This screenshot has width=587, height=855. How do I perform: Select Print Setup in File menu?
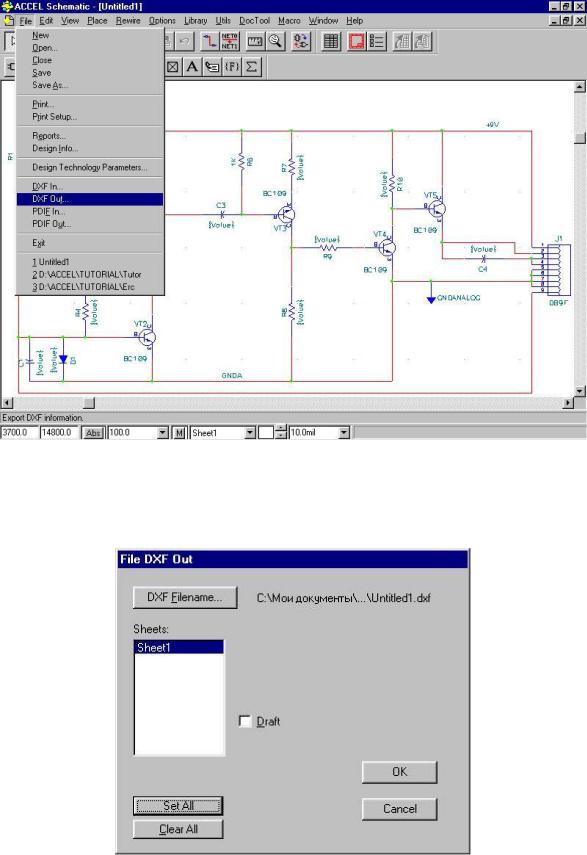pyautogui.click(x=90, y=117)
